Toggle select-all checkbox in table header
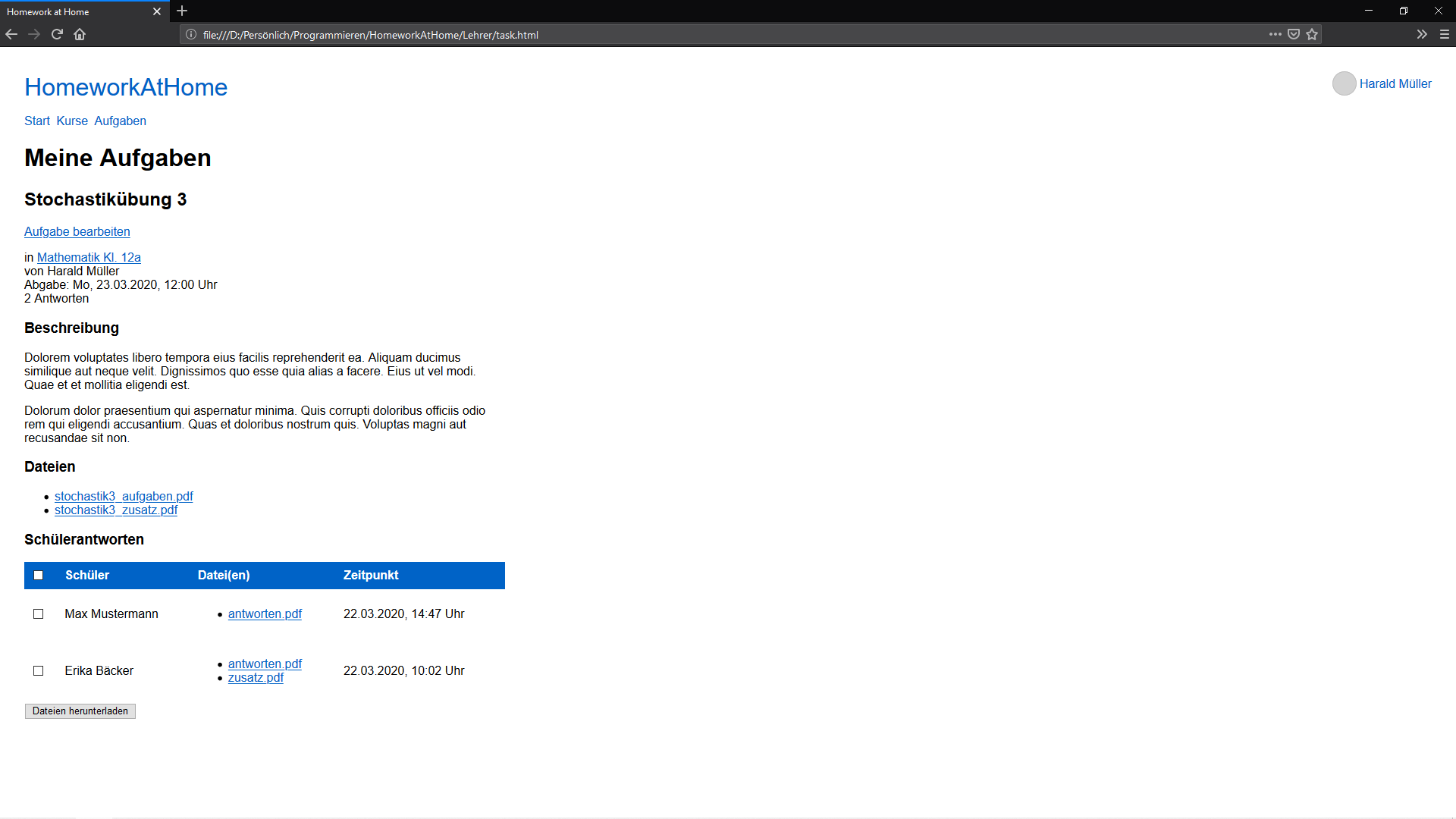 tap(39, 576)
